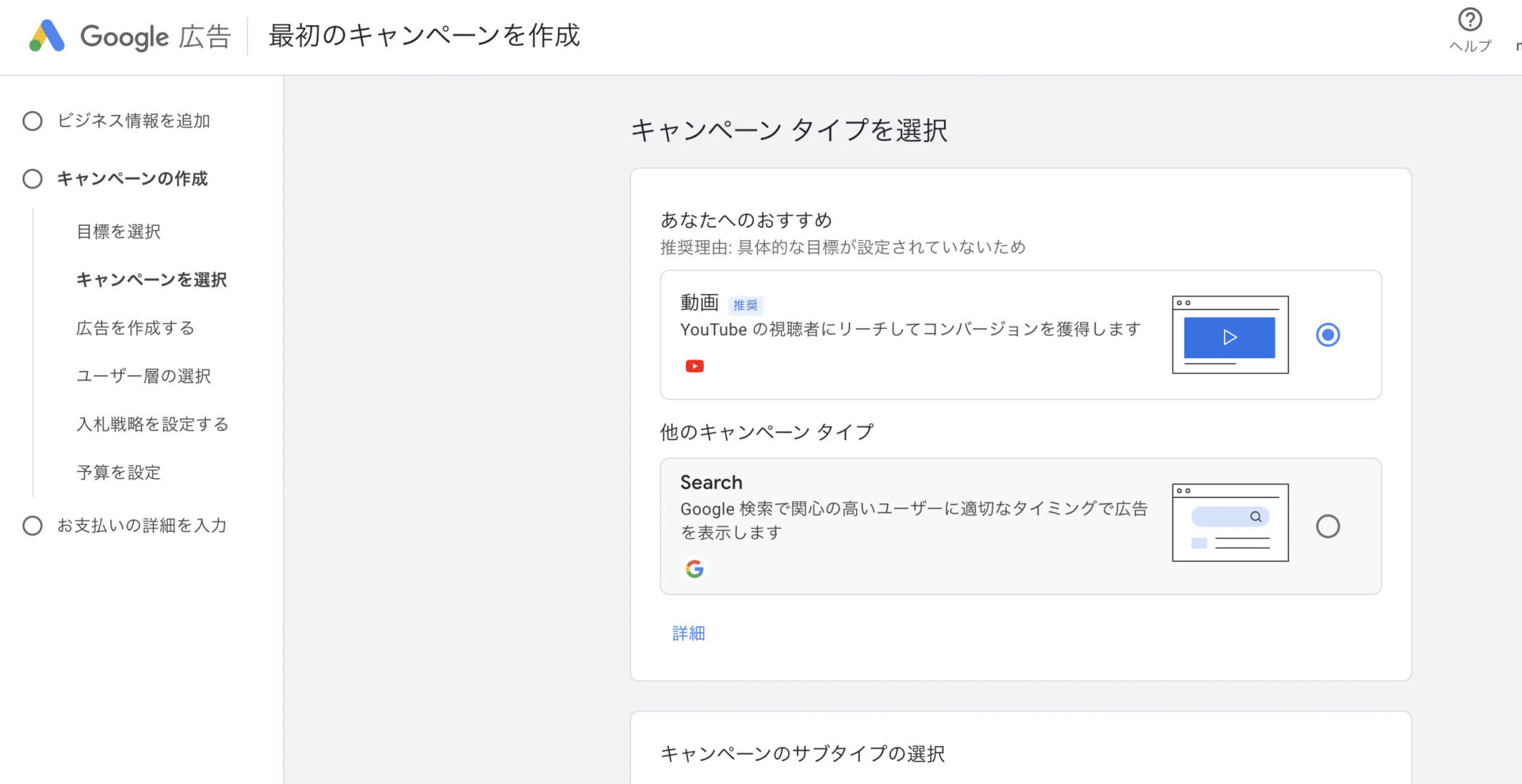Click the Search card title
Viewport: 1522px width, 784px height.
pyautogui.click(x=711, y=483)
